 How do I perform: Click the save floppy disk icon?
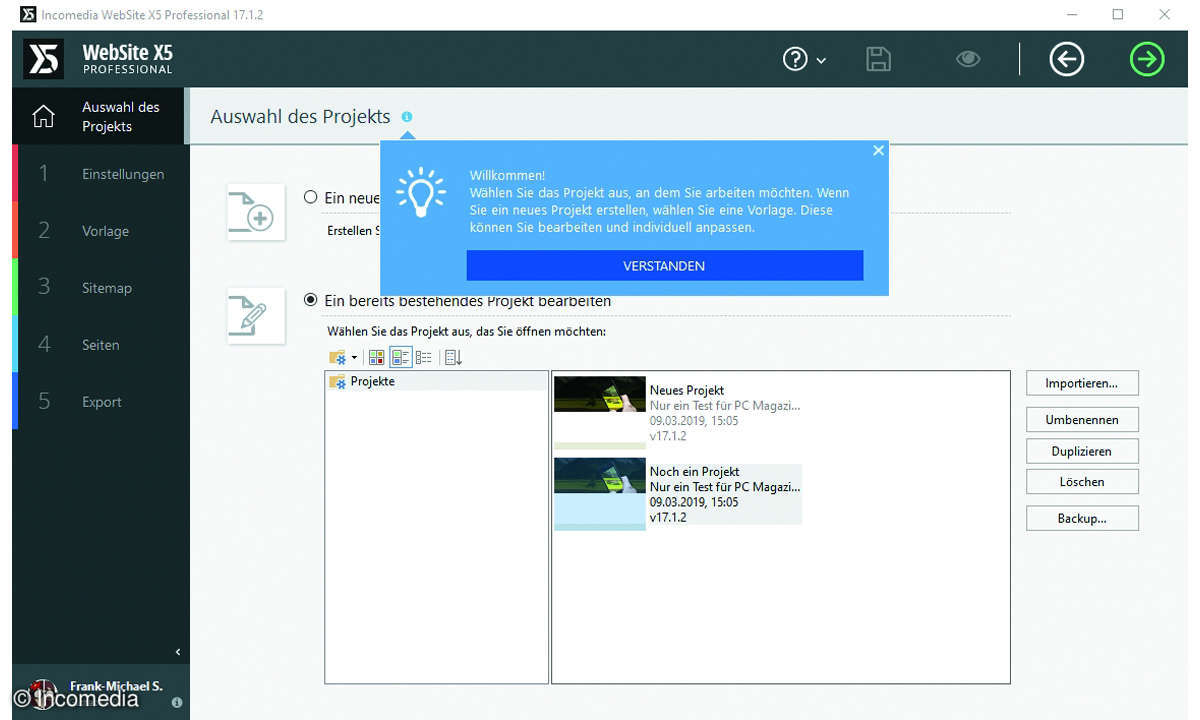[x=878, y=59]
